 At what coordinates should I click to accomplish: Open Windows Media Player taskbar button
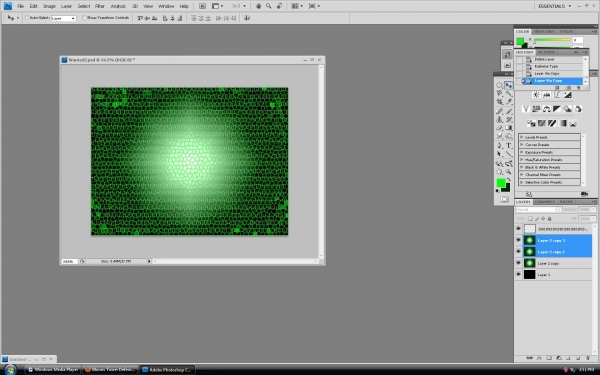[x=53, y=370]
